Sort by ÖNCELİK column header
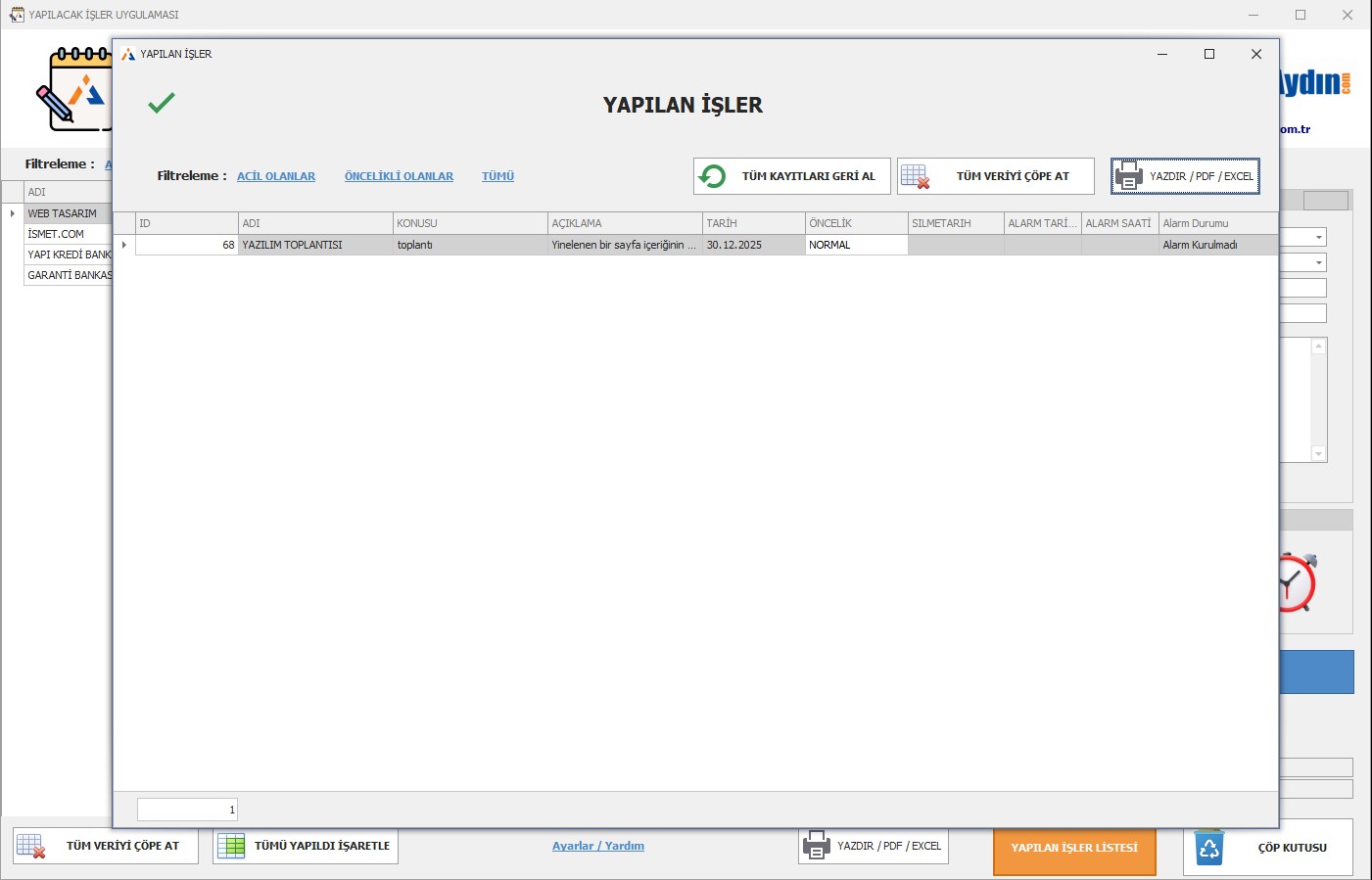Image resolution: width=1372 pixels, height=880 pixels. [855, 223]
